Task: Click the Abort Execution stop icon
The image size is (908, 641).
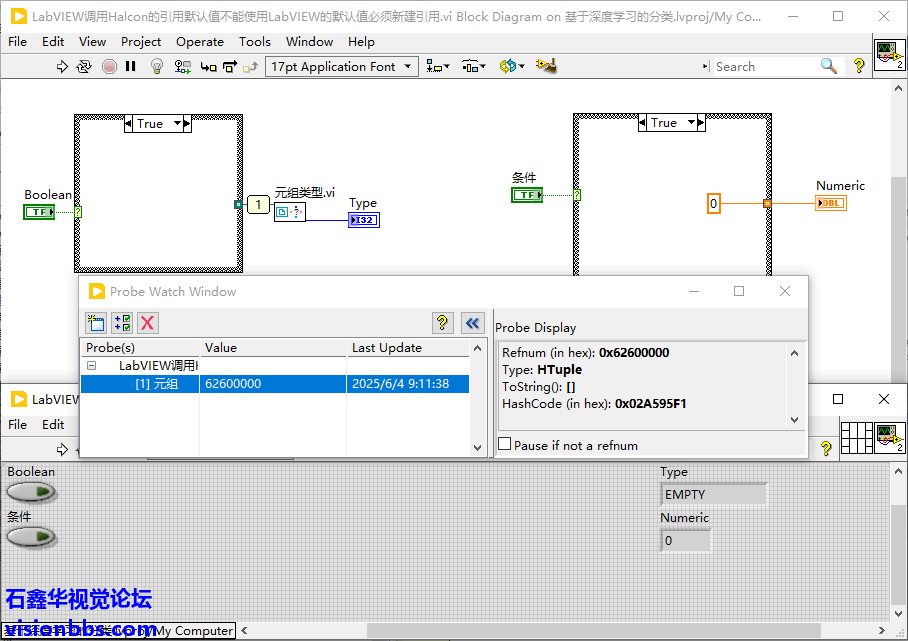Action: 108,66
